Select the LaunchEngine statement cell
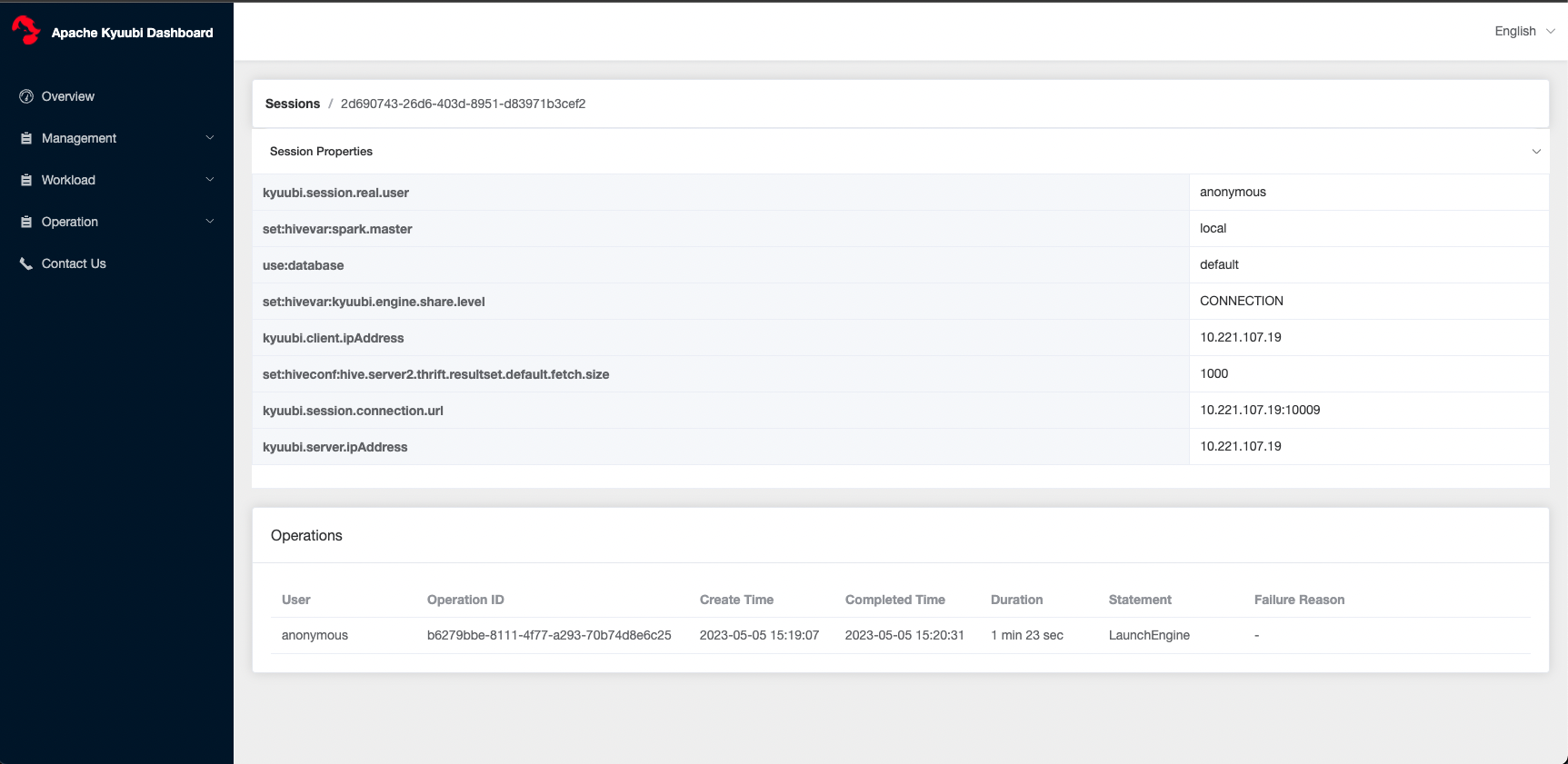This screenshot has height=764, width=1568. coord(1149,635)
